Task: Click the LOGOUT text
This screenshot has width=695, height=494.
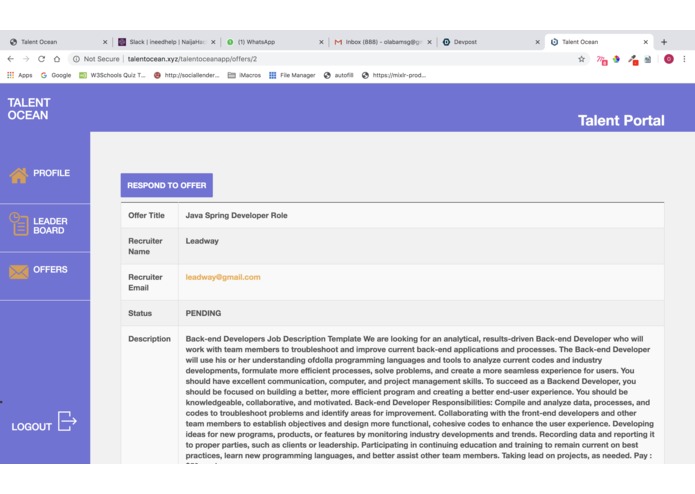Action: point(31,427)
